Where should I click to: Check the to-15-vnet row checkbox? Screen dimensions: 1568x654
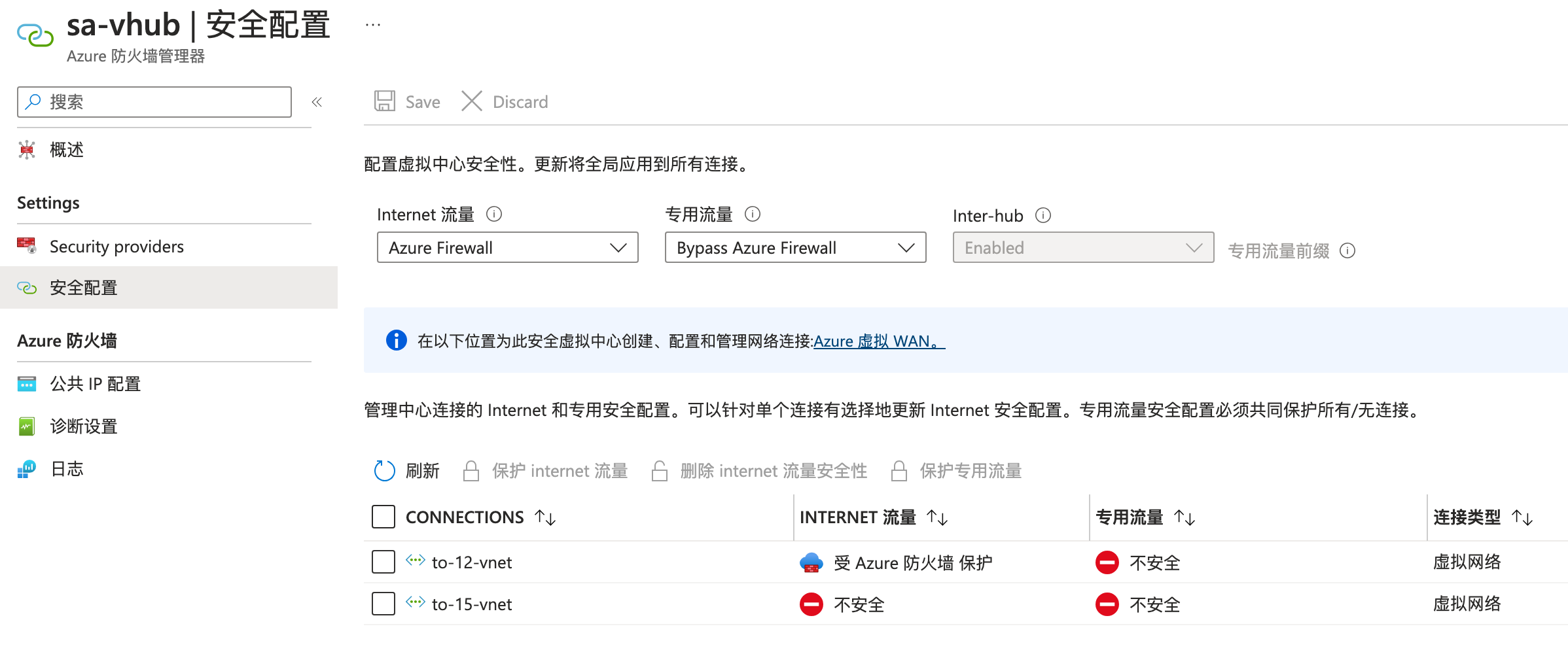click(x=383, y=604)
